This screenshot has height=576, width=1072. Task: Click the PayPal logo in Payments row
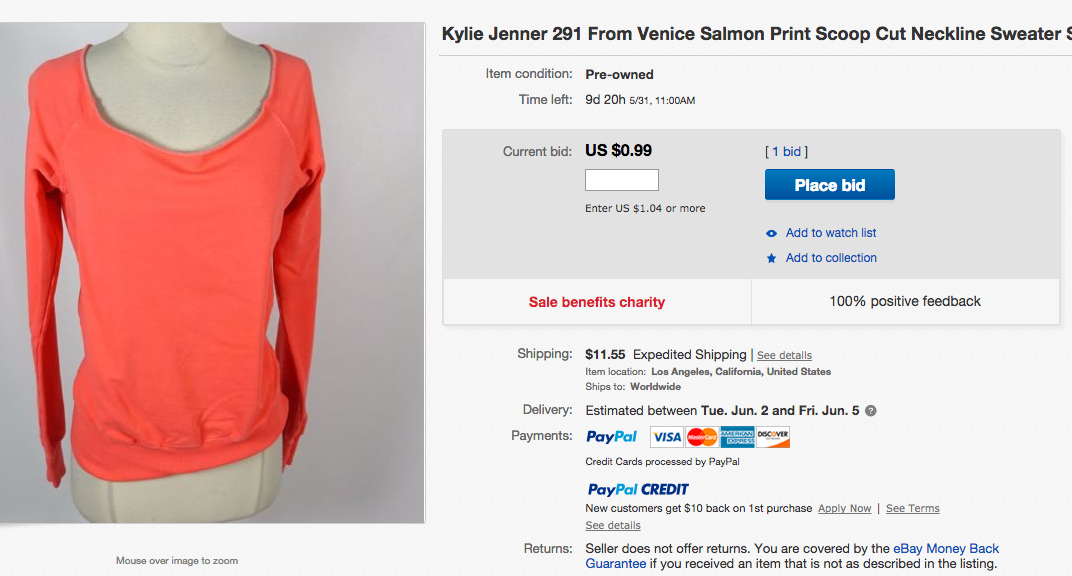point(611,436)
